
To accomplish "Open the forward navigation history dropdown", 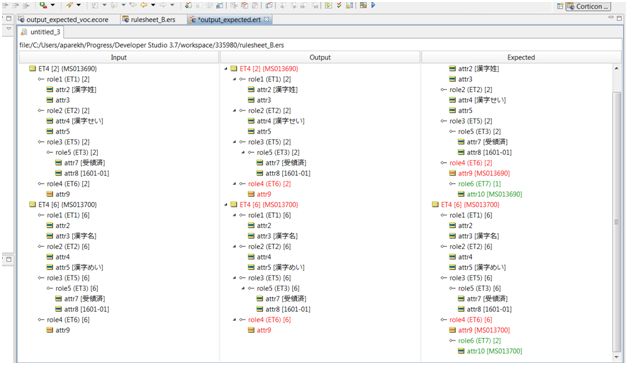I will tap(173, 5).
